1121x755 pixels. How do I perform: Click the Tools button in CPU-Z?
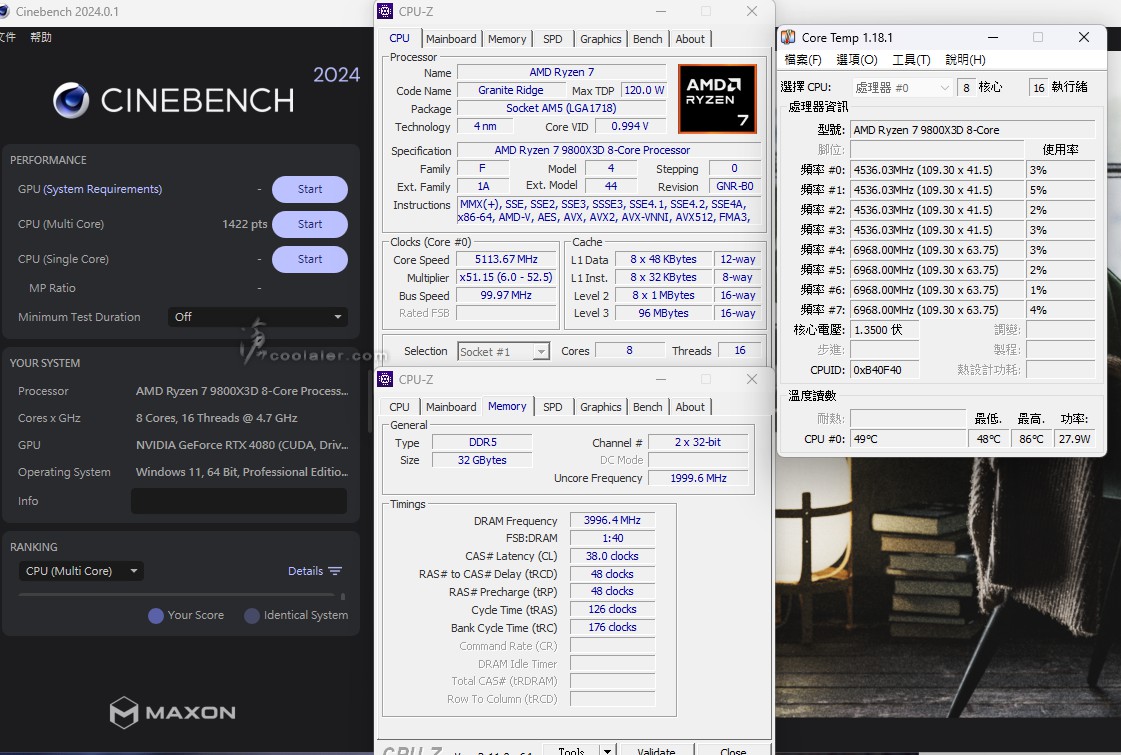tap(571, 750)
